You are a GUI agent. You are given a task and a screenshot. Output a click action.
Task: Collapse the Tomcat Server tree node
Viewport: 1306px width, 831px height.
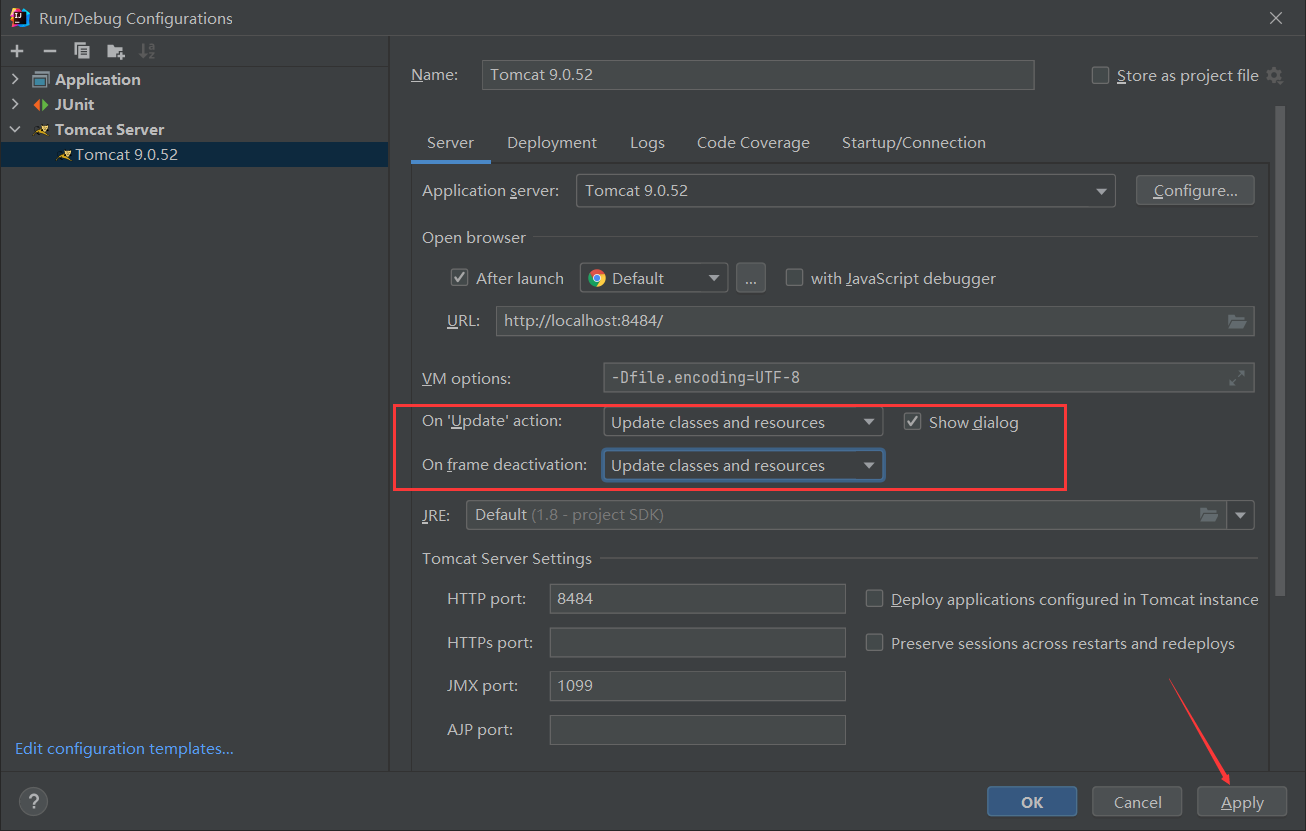tap(15, 129)
